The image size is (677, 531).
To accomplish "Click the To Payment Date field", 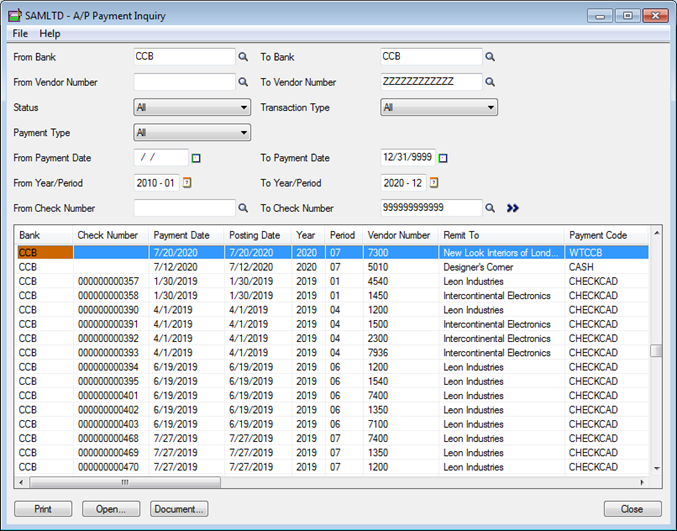I will pyautogui.click(x=408, y=158).
